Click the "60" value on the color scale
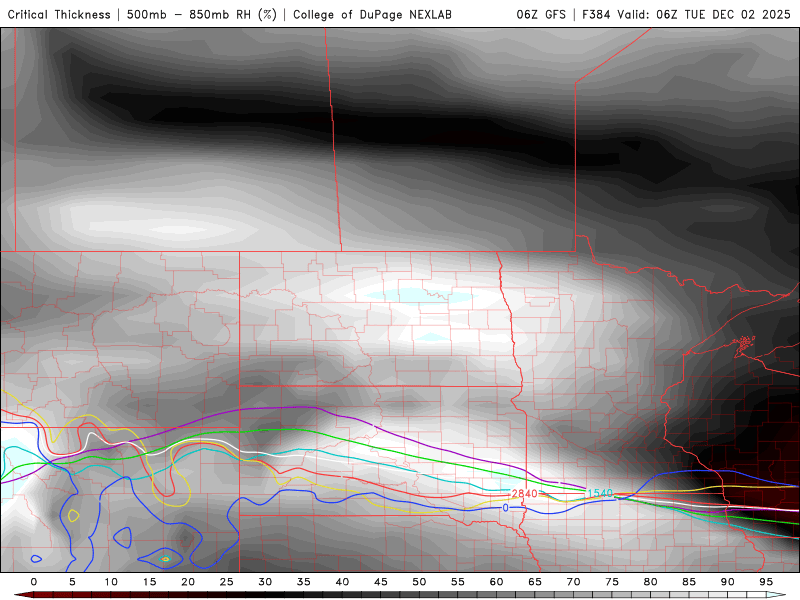The height and width of the screenshot is (600, 800). click(x=496, y=582)
